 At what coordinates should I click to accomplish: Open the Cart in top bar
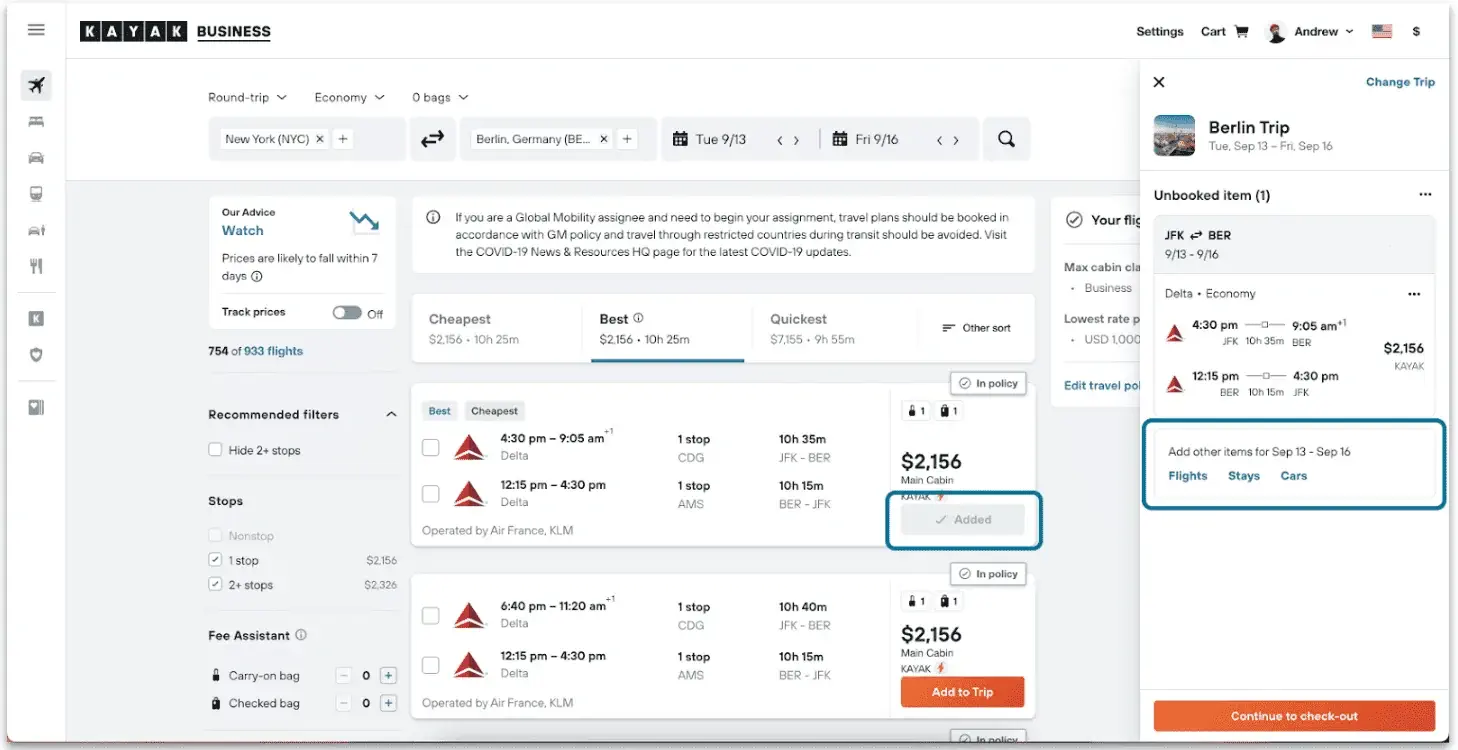click(1224, 32)
